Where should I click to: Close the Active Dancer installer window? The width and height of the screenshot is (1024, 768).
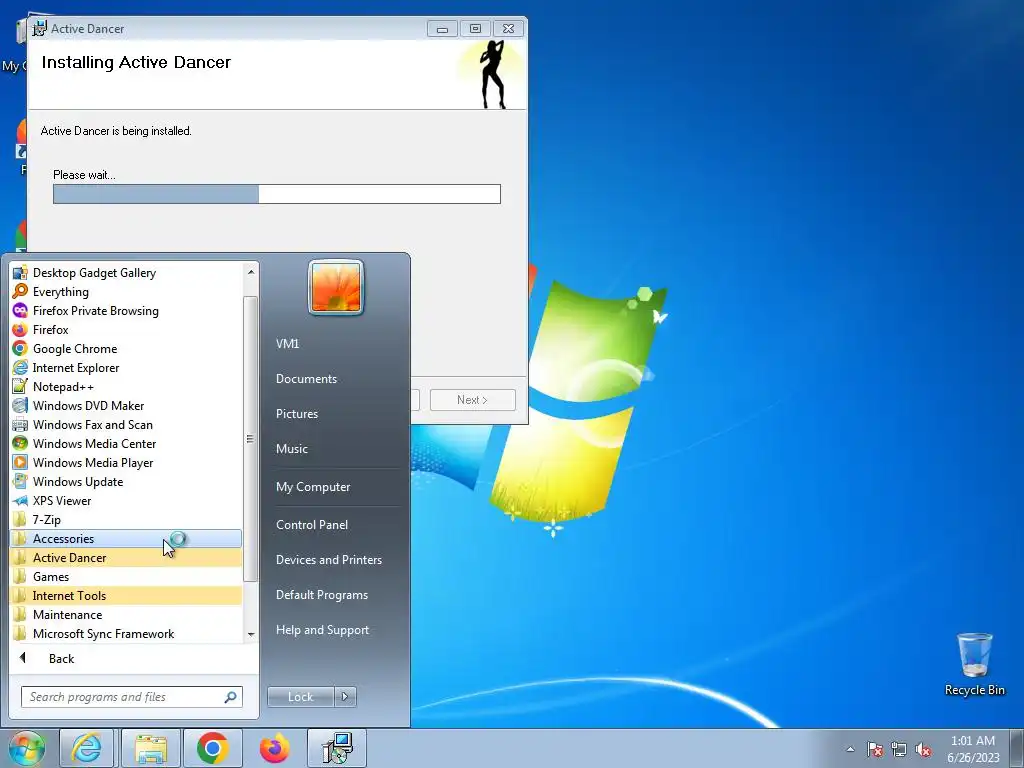(x=508, y=29)
